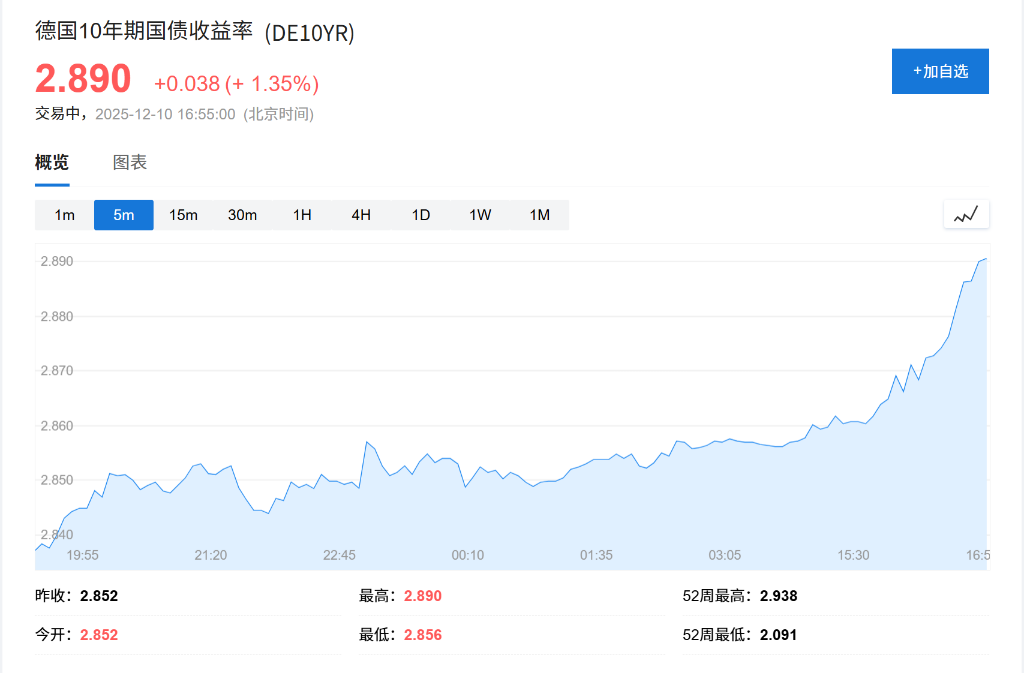Image resolution: width=1024 pixels, height=673 pixels.
Task: Add DE10YR to watchlist with +加自选
Action: tap(940, 71)
